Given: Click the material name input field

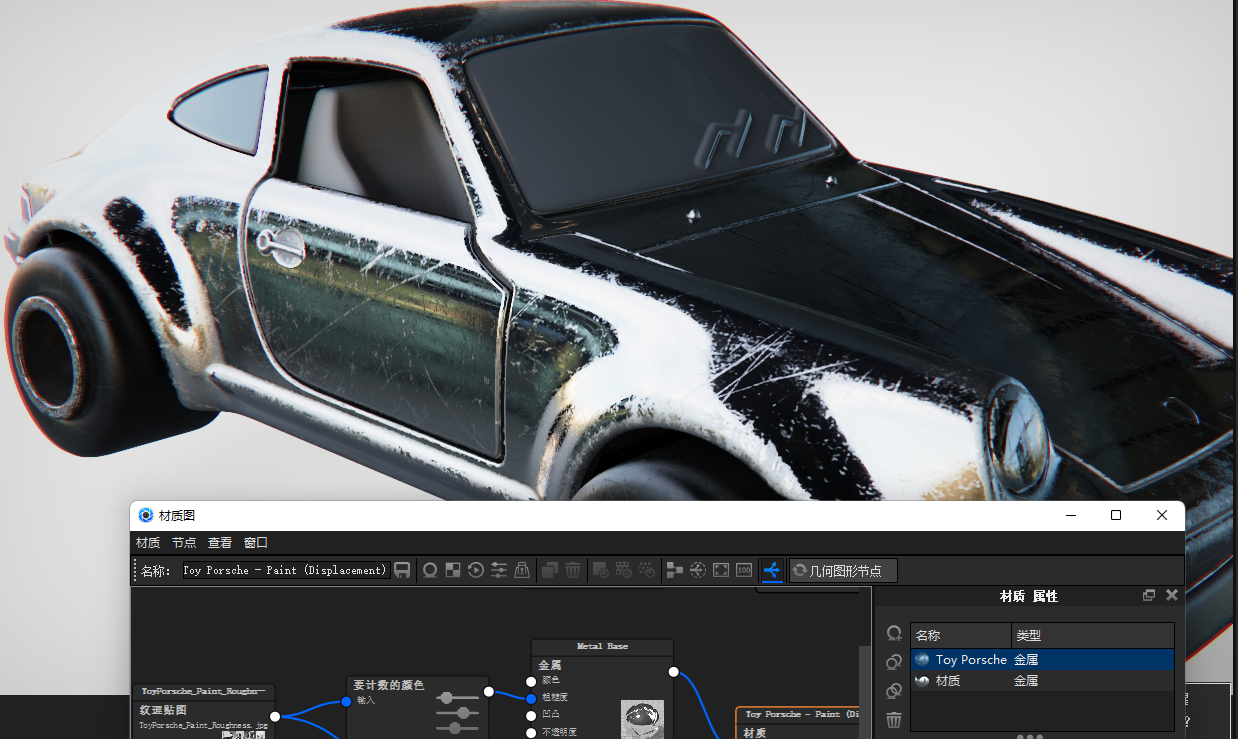Looking at the screenshot, I should point(285,570).
